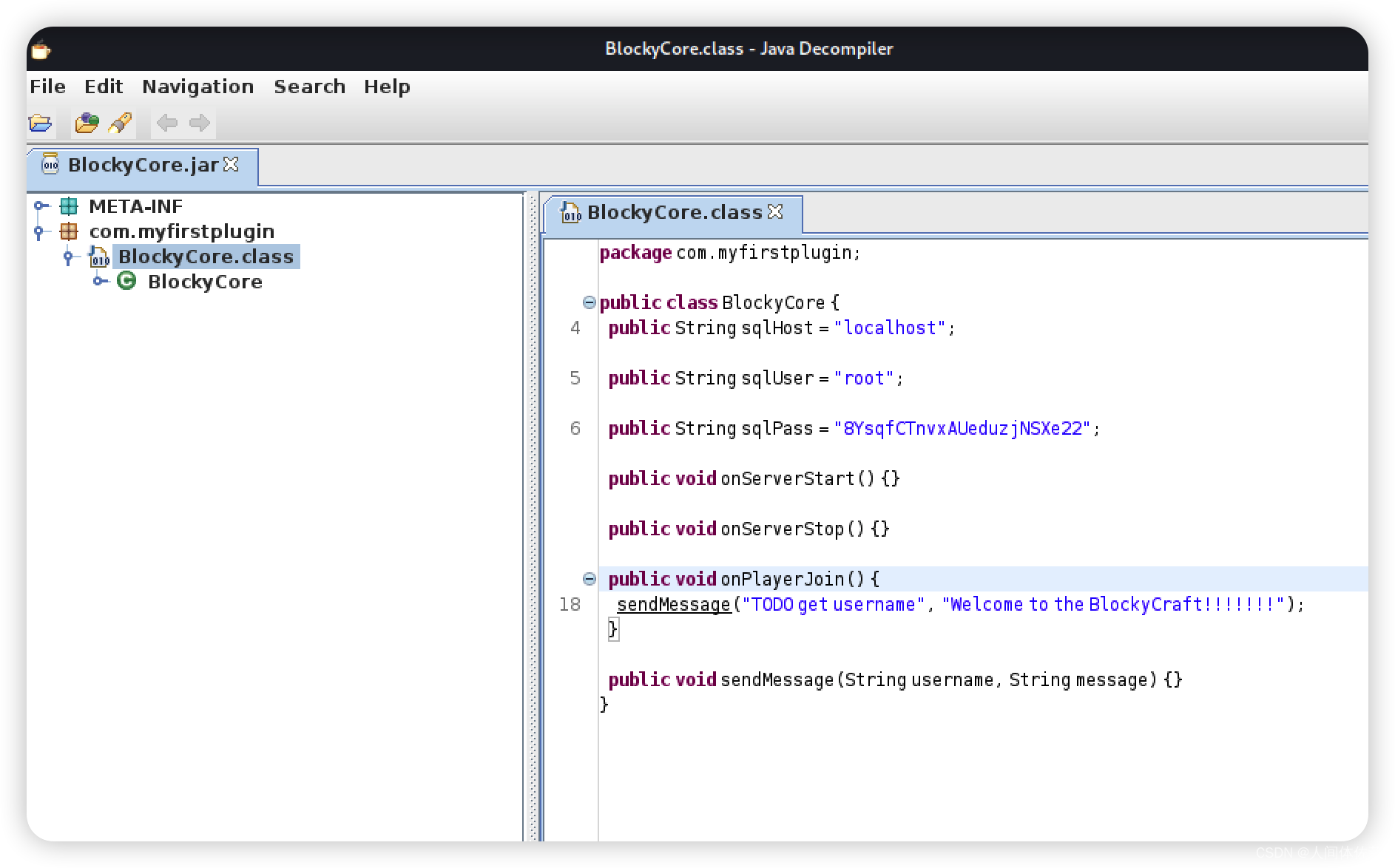Click the META-INF package icon

tap(69, 206)
